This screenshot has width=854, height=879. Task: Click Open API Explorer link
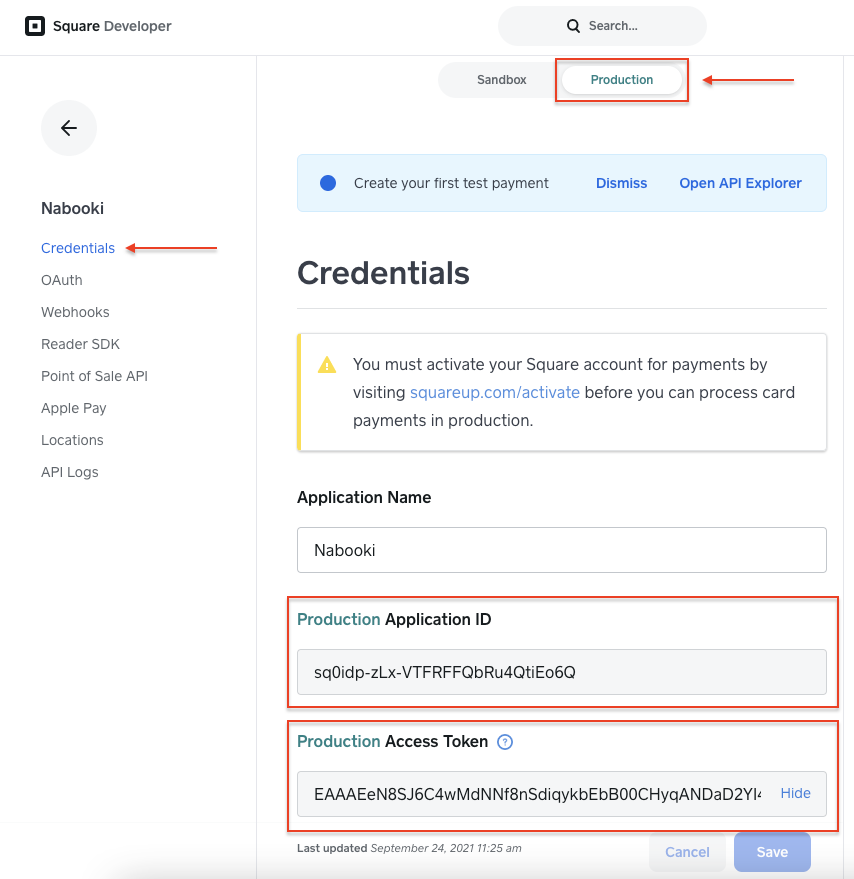[740, 183]
